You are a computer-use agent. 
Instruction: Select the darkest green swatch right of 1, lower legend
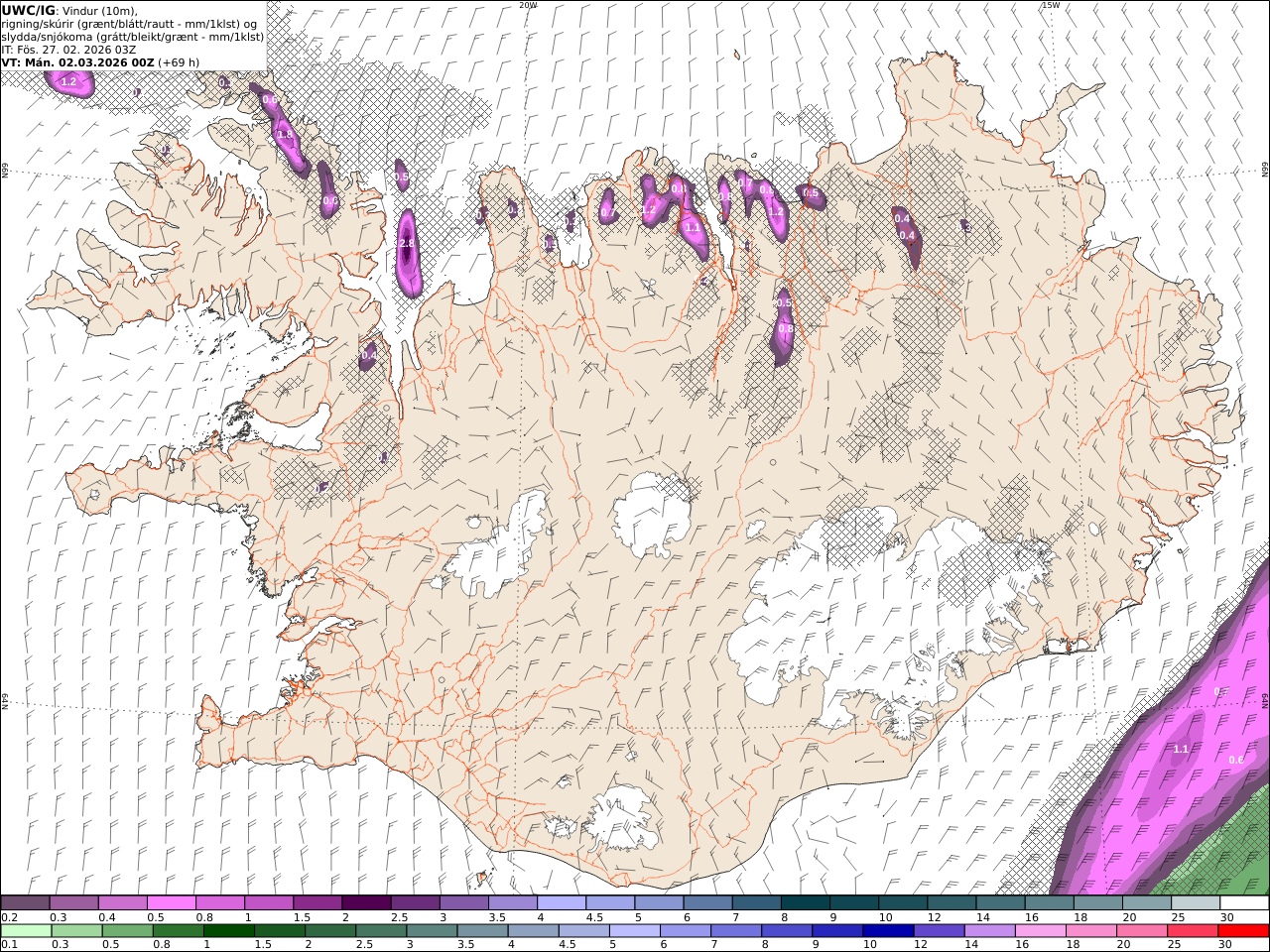pos(229,930)
